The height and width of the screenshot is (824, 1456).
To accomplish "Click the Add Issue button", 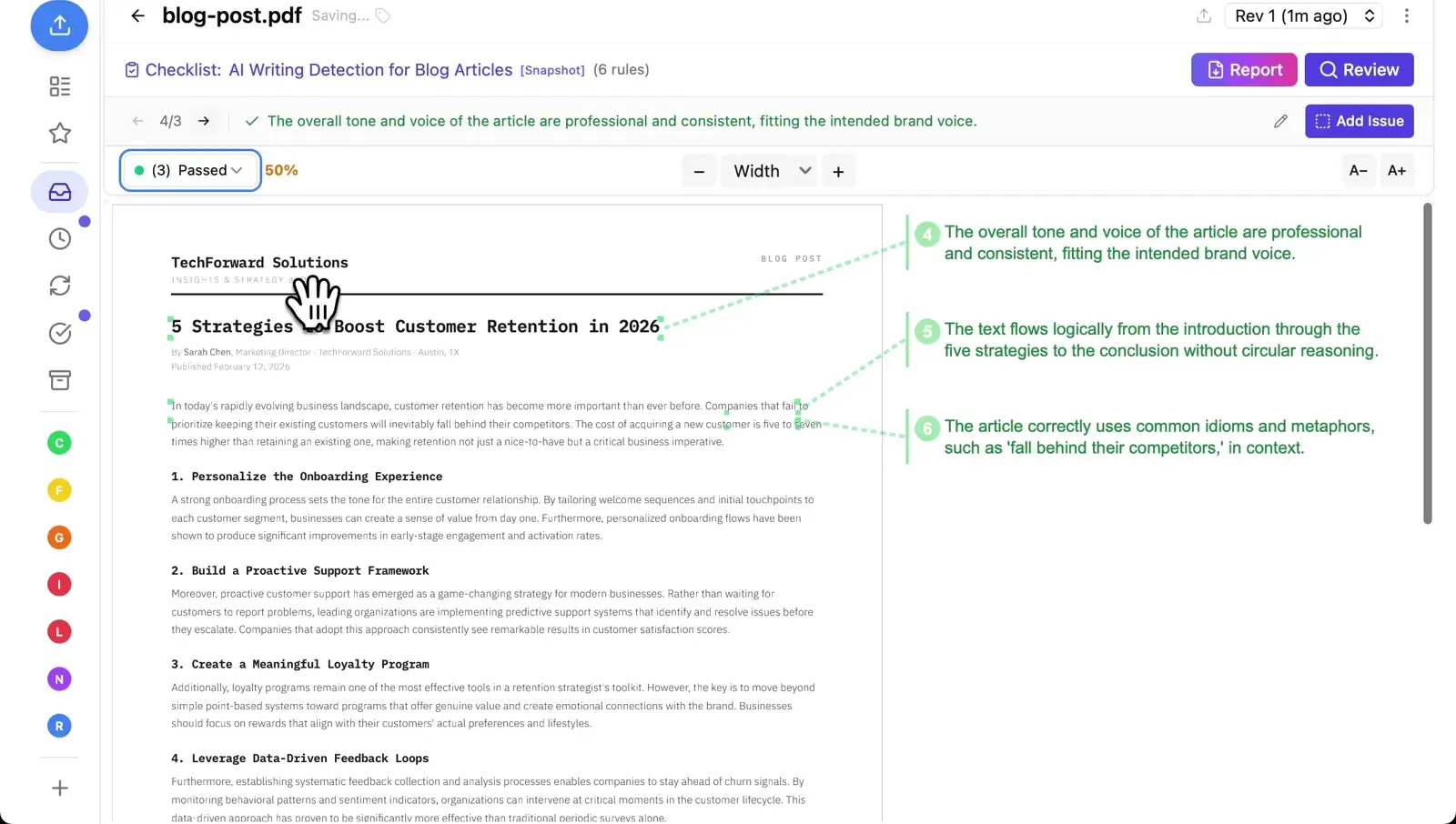I will (1359, 120).
